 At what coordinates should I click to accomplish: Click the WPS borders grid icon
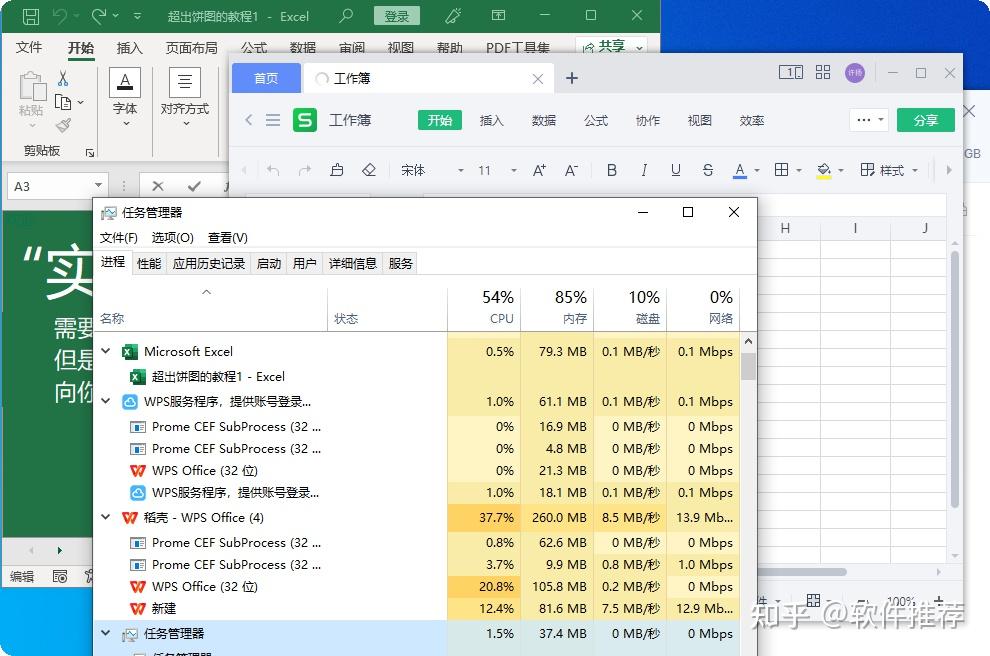pos(782,170)
